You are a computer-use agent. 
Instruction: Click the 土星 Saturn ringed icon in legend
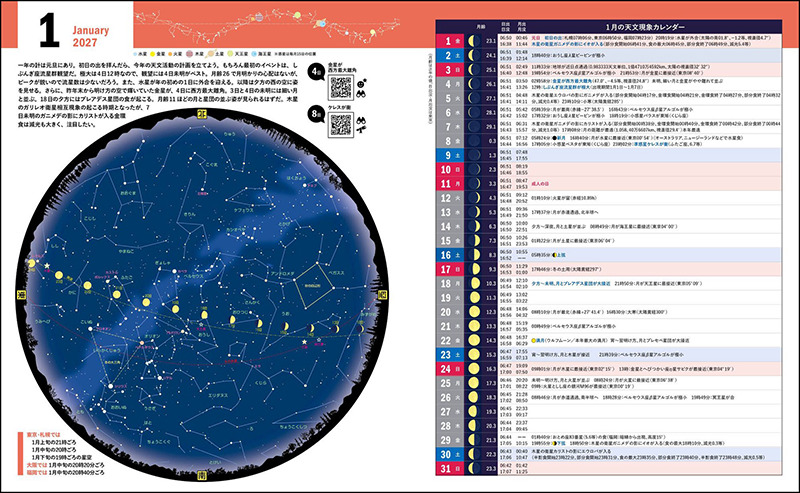209,53
